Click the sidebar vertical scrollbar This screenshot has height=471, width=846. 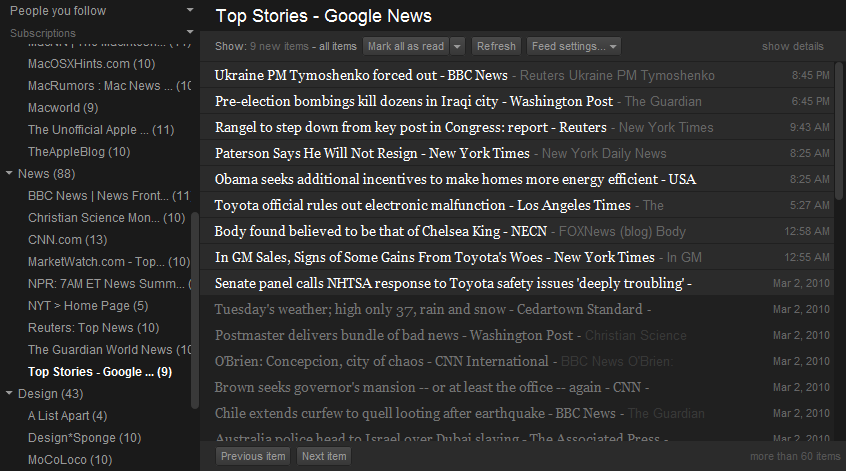pyautogui.click(x=195, y=310)
